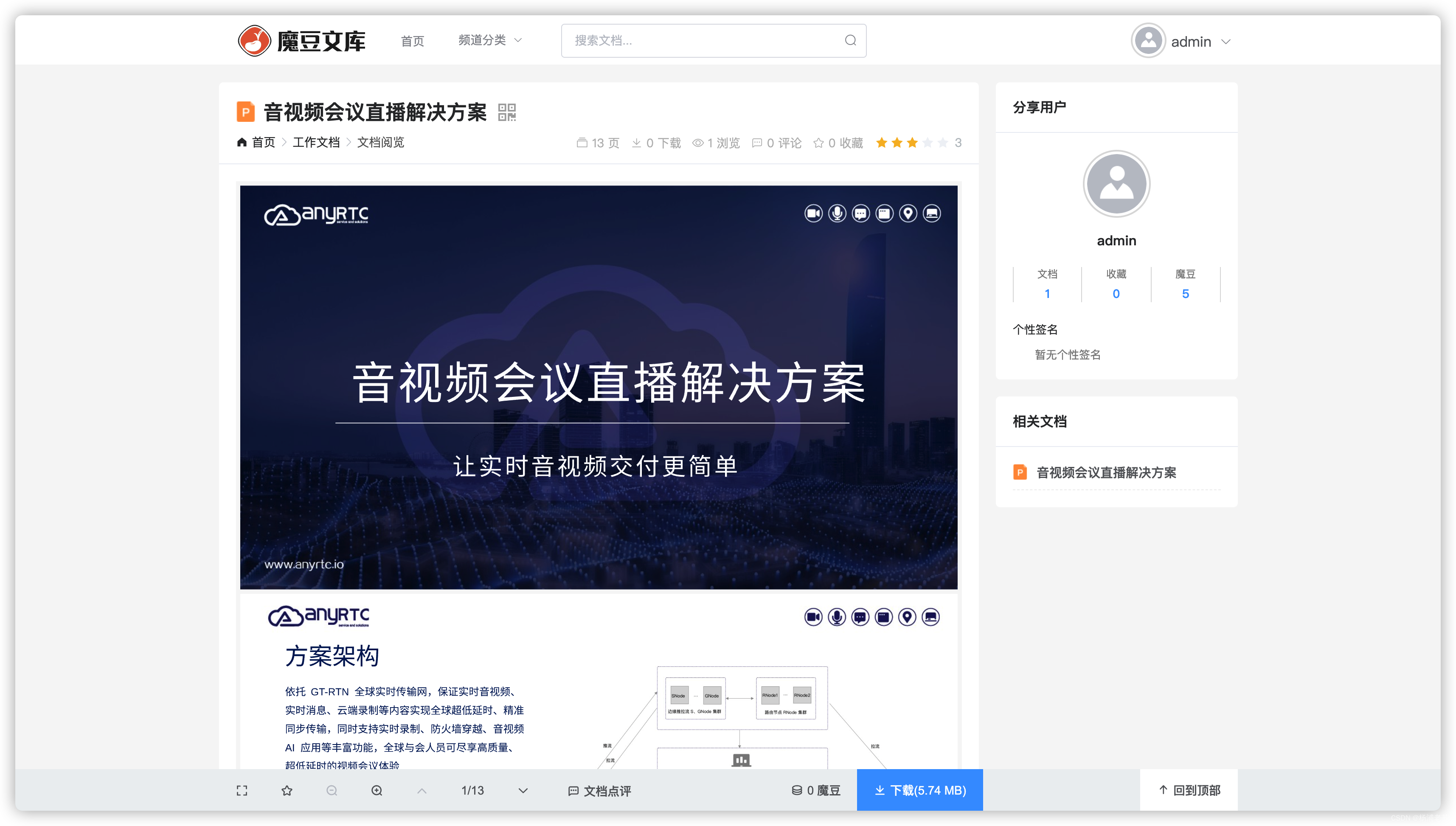Click the 搜索文档 search input field
Screen dimensions: 1456x826
[x=703, y=40]
